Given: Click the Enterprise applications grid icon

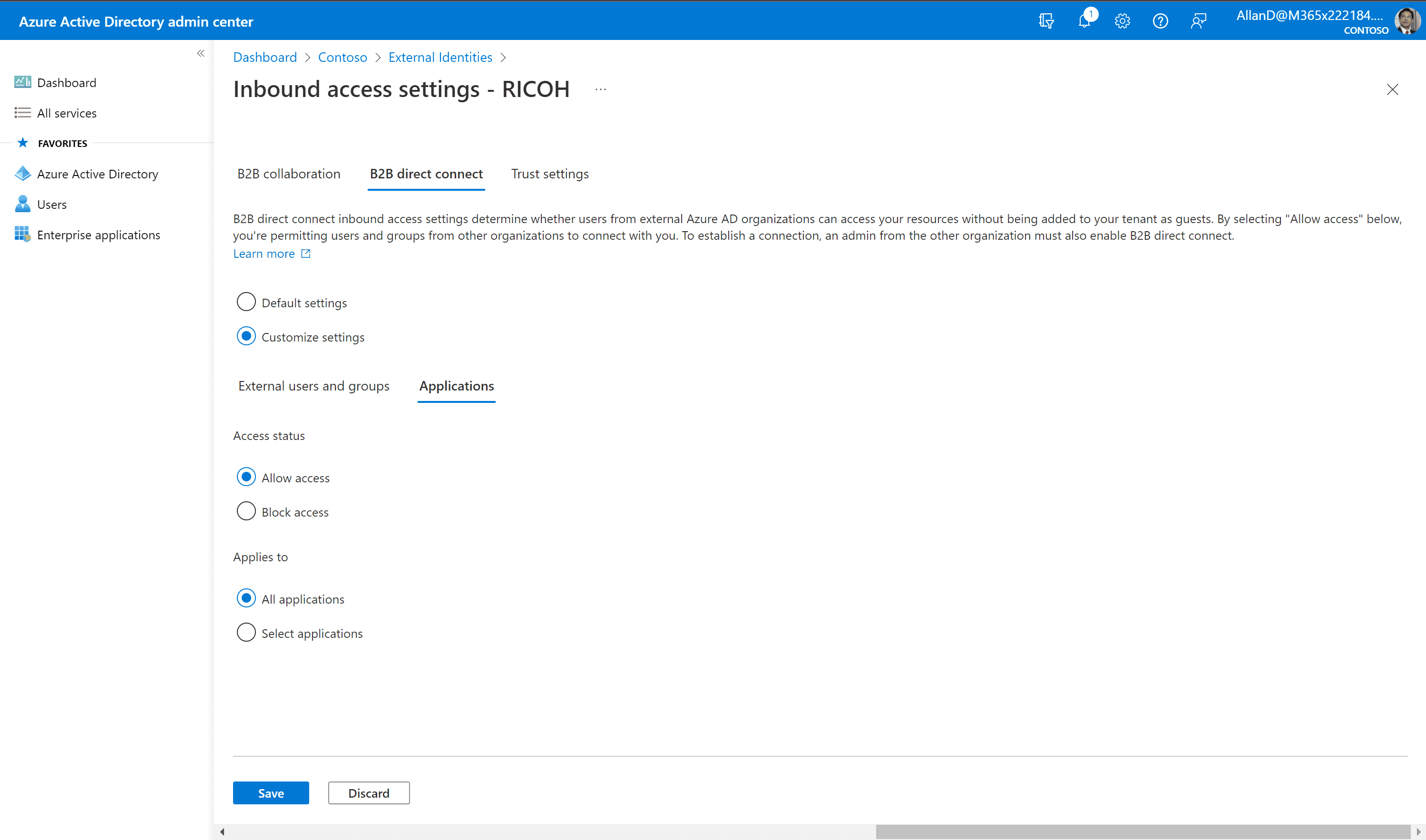Looking at the screenshot, I should (x=23, y=234).
